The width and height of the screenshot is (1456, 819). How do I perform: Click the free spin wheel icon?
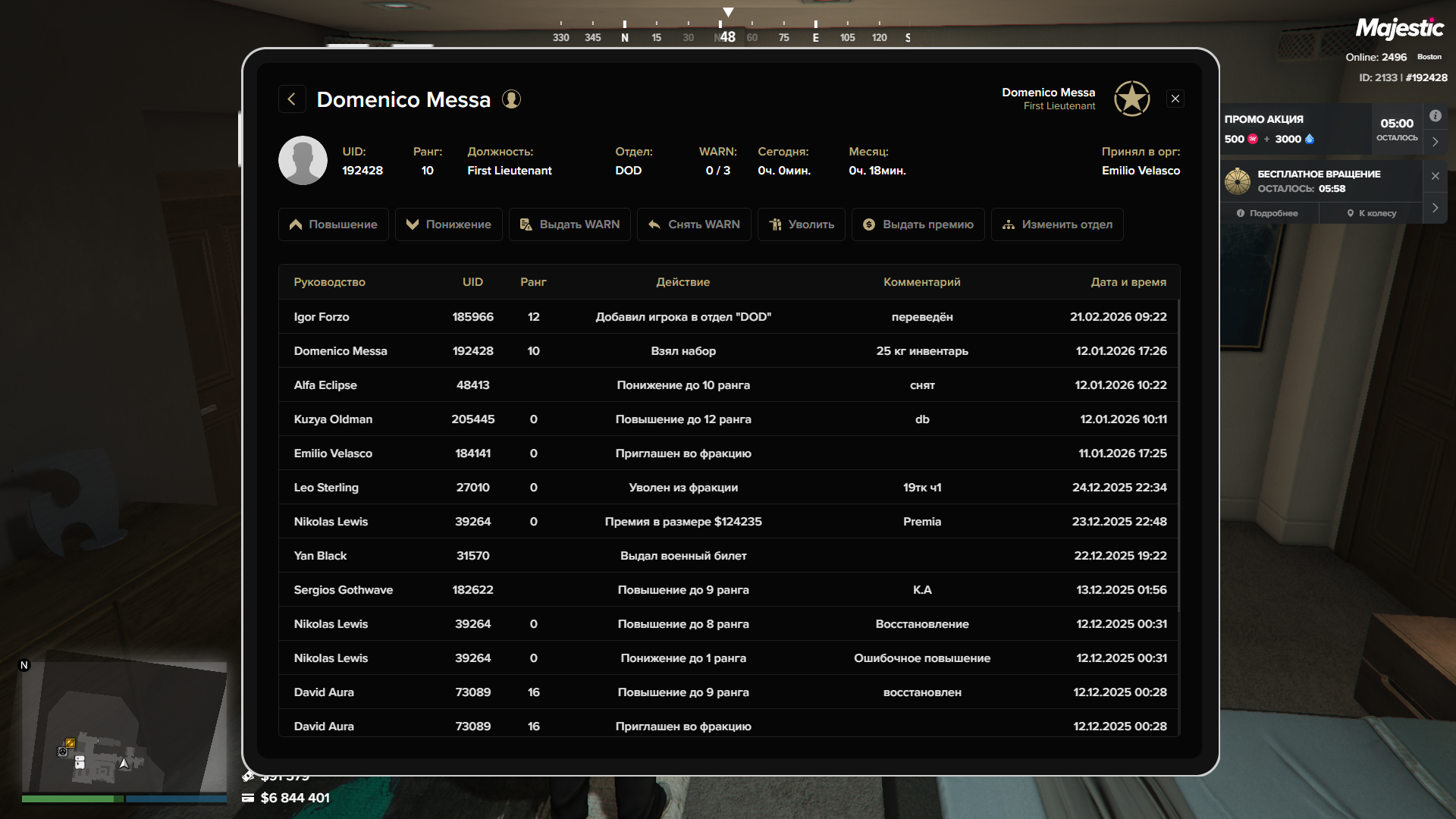(x=1238, y=181)
